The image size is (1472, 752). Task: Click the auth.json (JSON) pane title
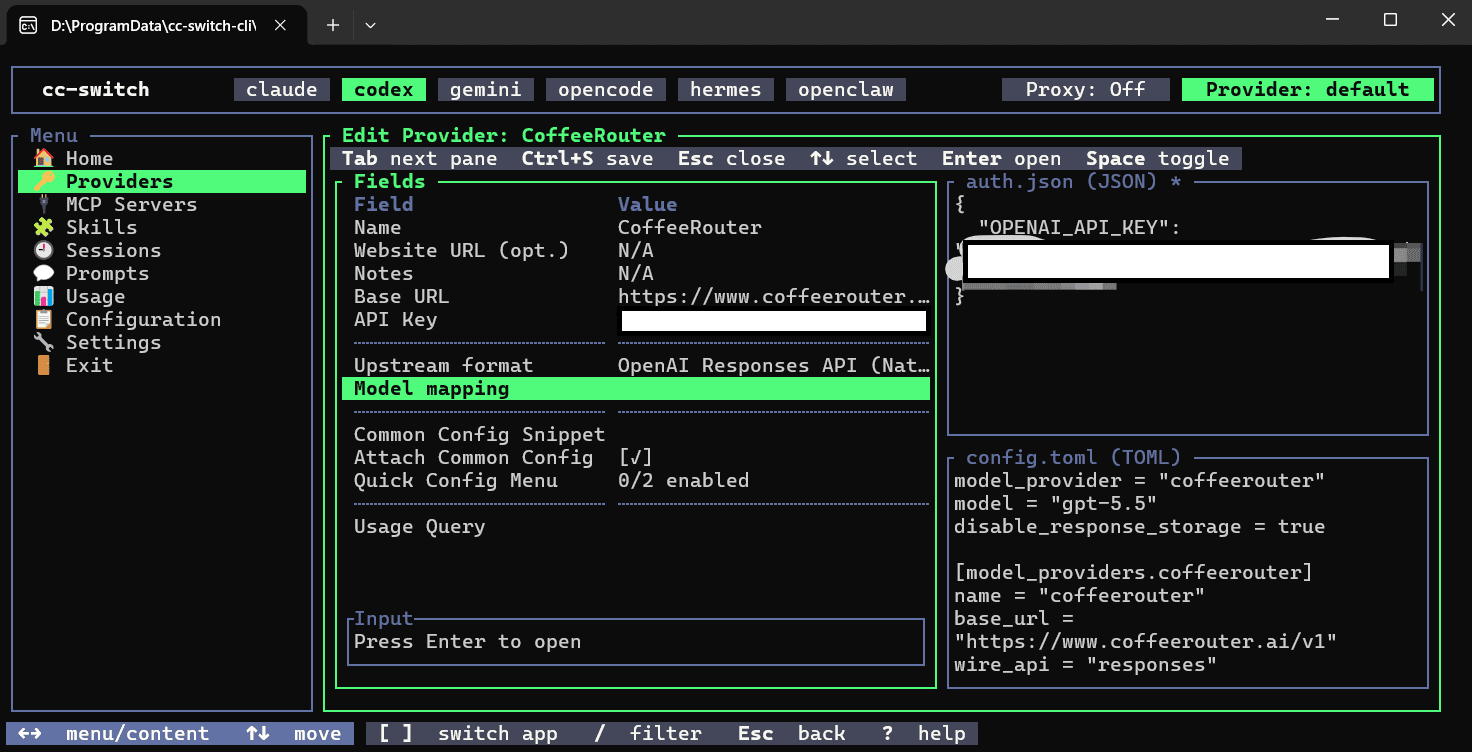pyautogui.click(x=1076, y=181)
